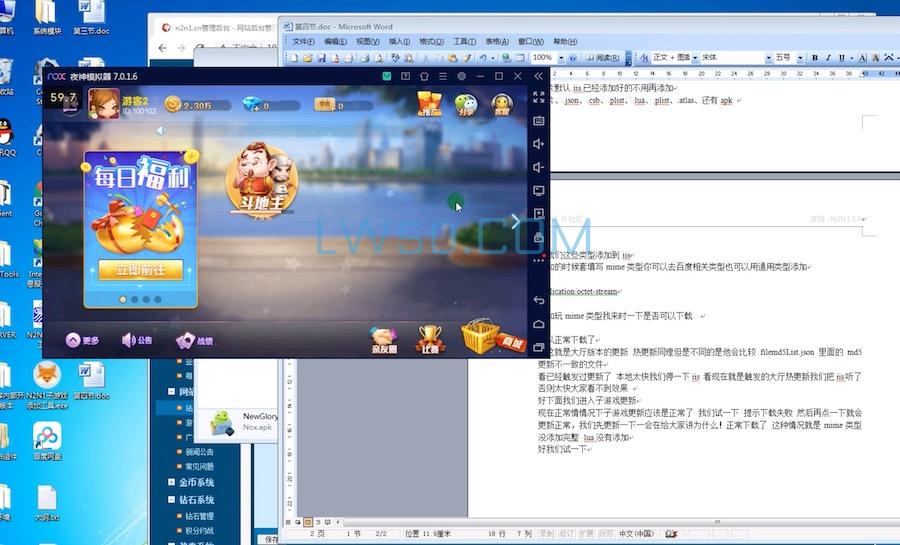This screenshot has height=545, width=900.
Task: Open the 客服 customer service icon
Action: 502,104
